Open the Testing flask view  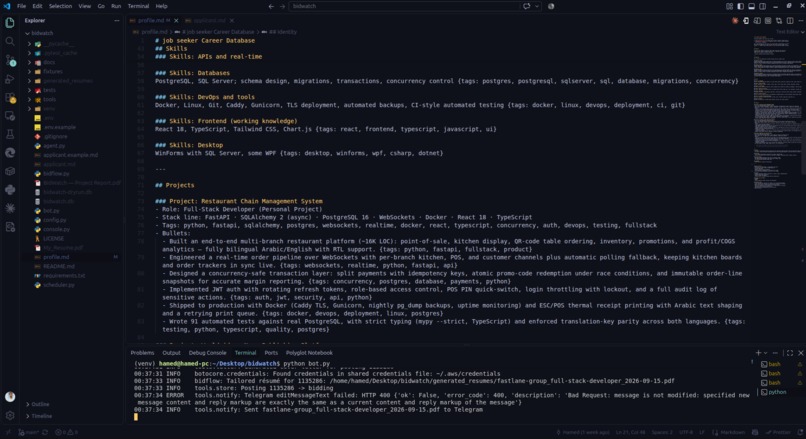click(10, 134)
